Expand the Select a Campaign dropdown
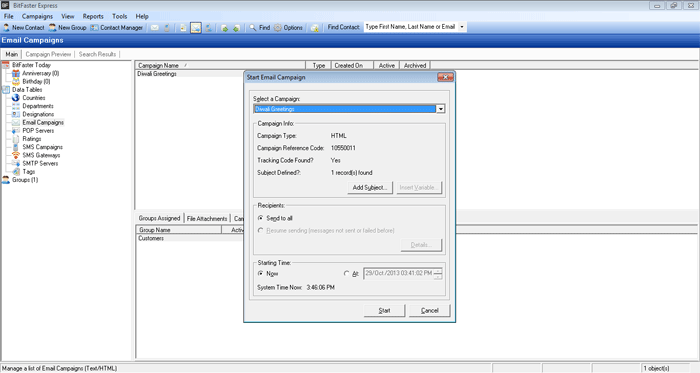This screenshot has height=373, width=700. click(441, 109)
